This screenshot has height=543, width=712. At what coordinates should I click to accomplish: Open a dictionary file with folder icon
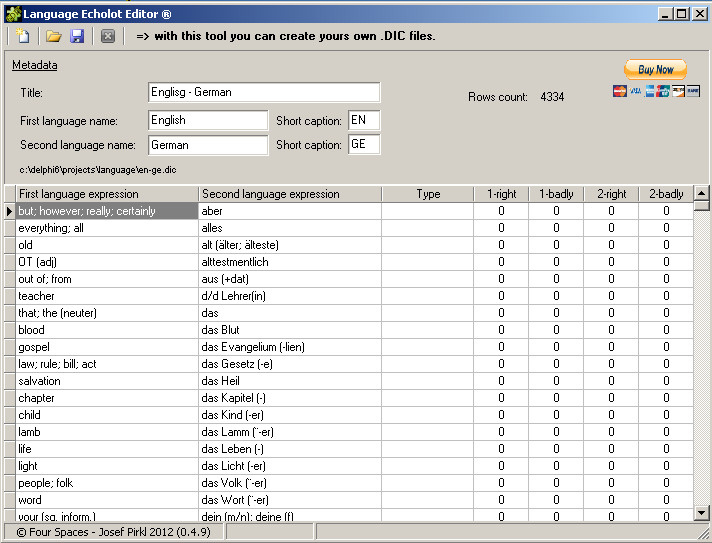coord(54,36)
